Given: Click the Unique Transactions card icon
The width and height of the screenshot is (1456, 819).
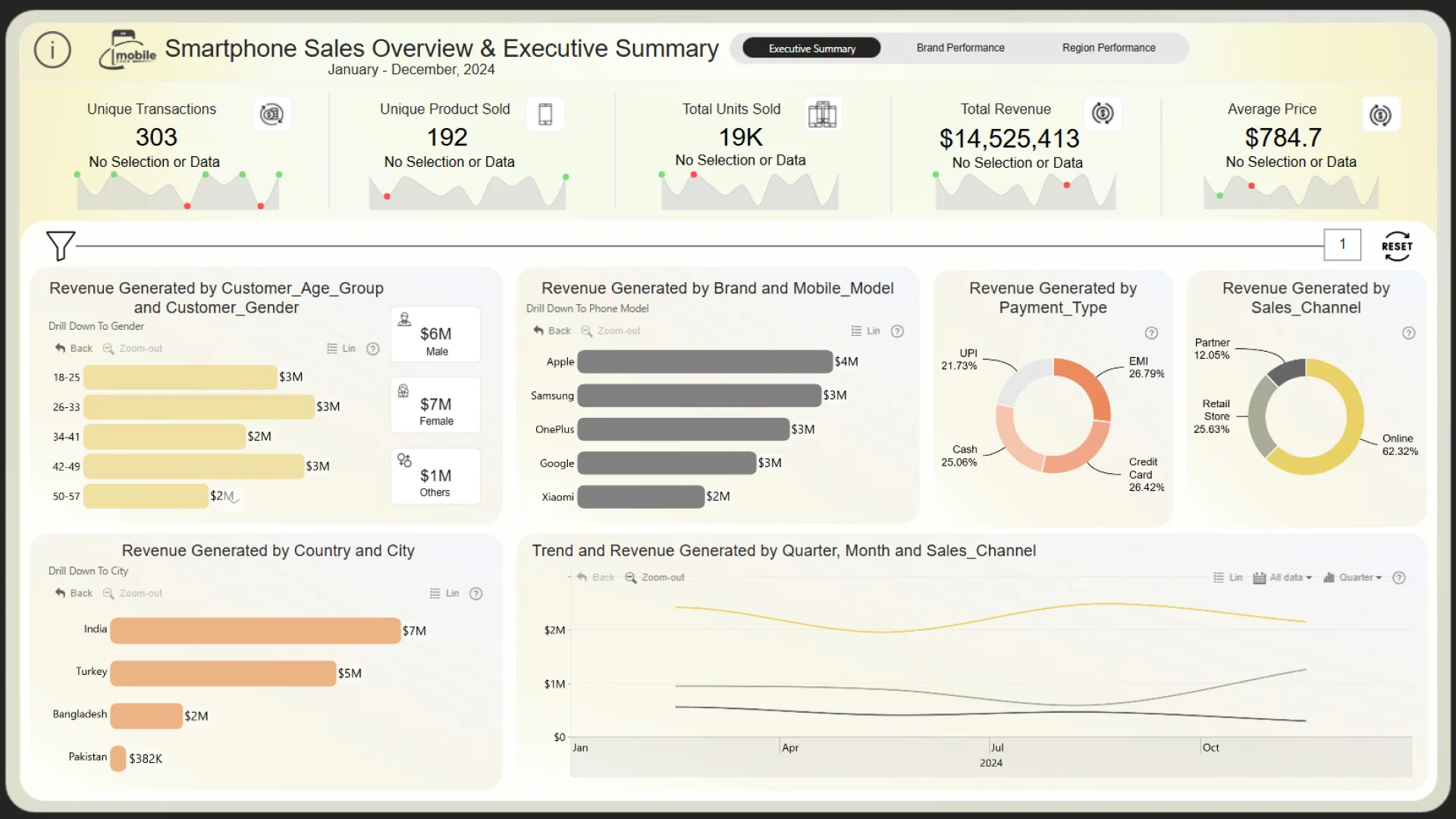Looking at the screenshot, I should (x=271, y=115).
